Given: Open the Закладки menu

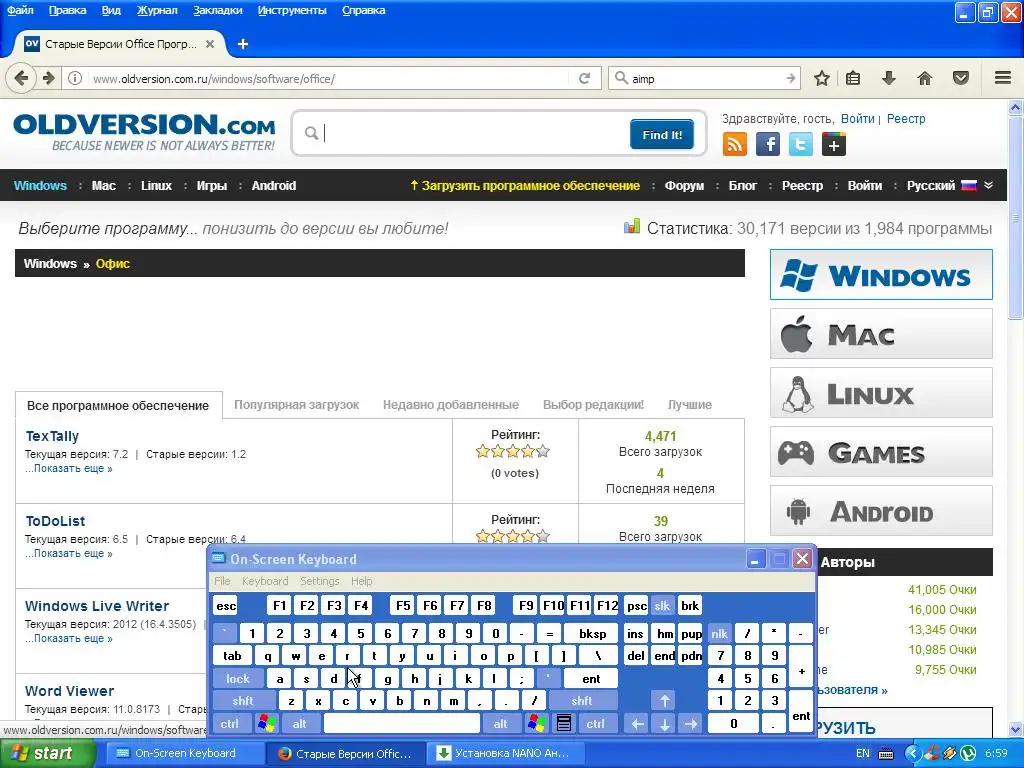Looking at the screenshot, I should (x=217, y=10).
